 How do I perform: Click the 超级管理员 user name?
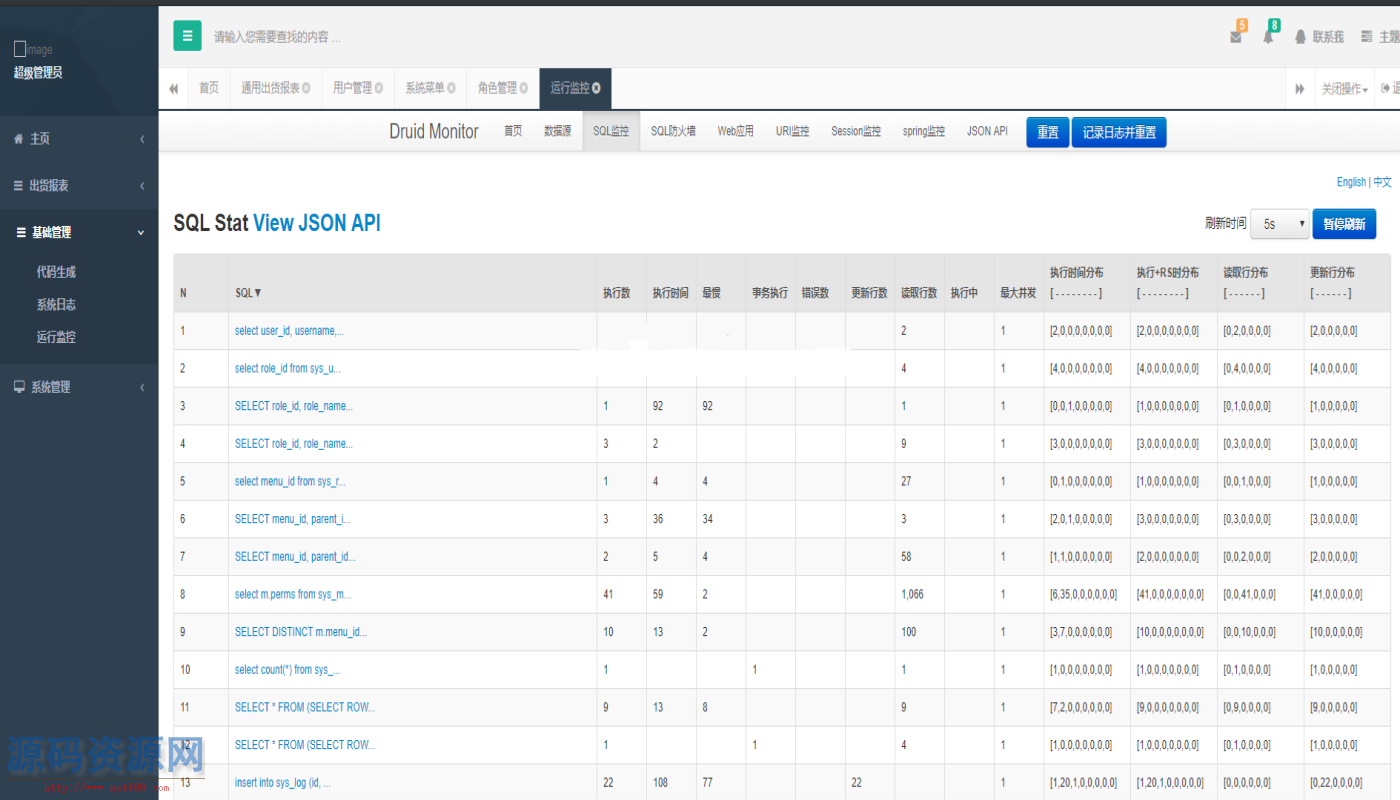pos(38,72)
